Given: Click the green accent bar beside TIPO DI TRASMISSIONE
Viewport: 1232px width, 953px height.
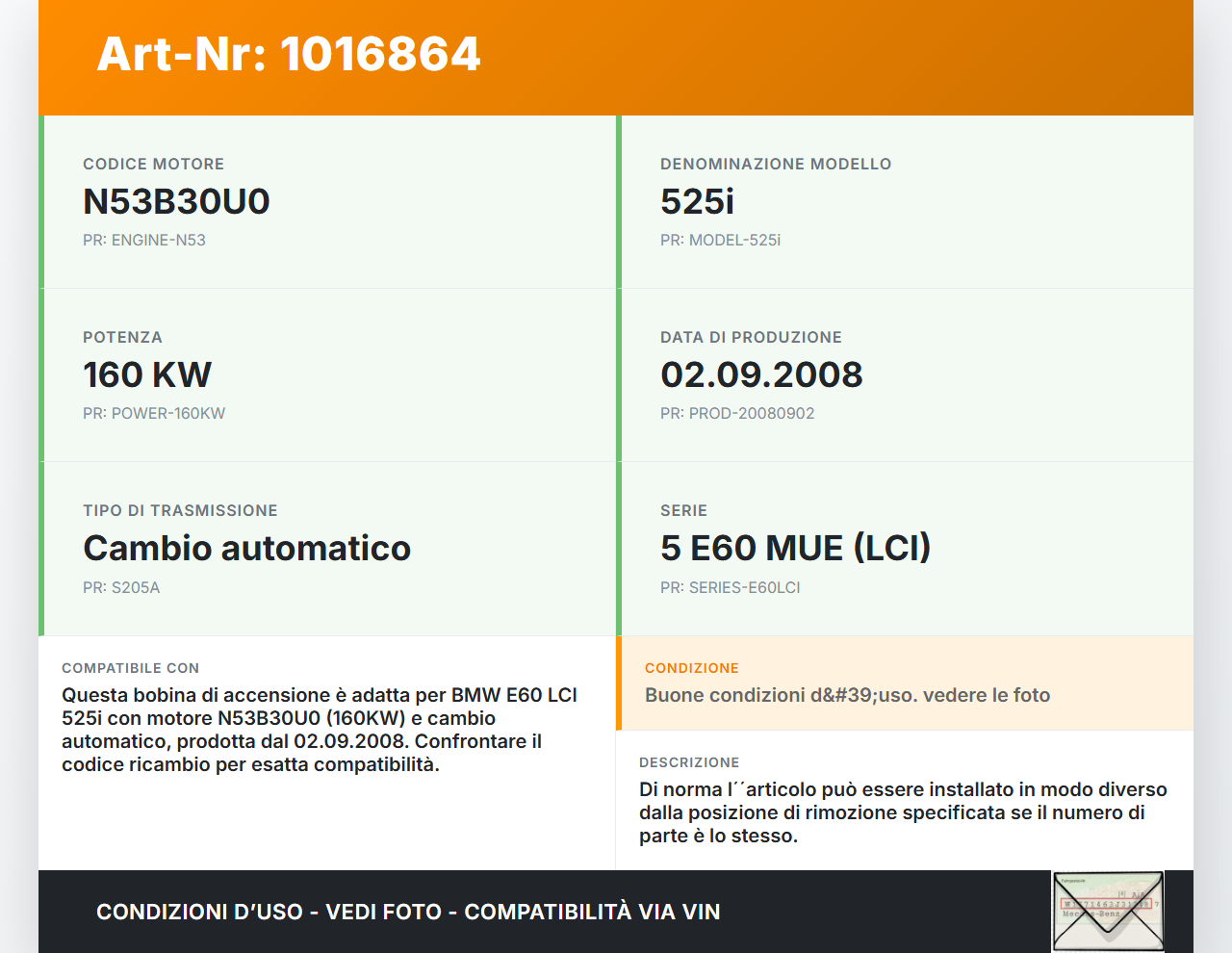Looking at the screenshot, I should pyautogui.click(x=40, y=548).
